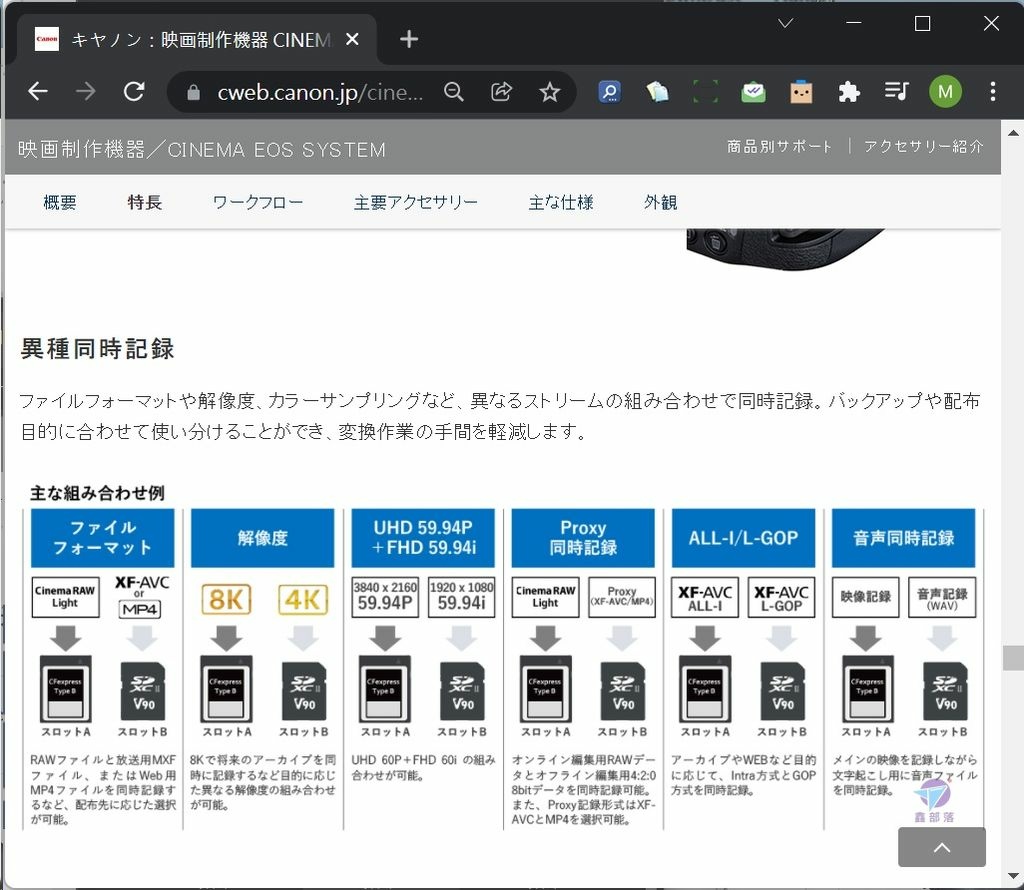Open the 外観 navigation tab
The width and height of the screenshot is (1024, 890).
tap(660, 202)
